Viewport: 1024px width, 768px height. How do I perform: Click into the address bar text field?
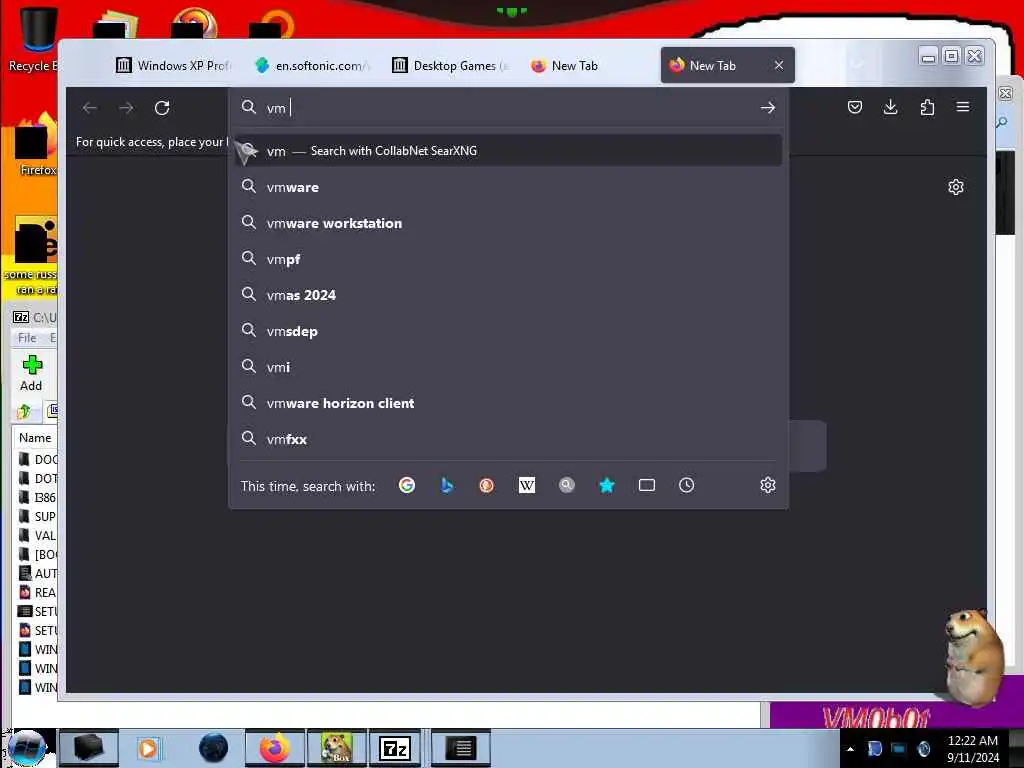pyautogui.click(x=509, y=108)
